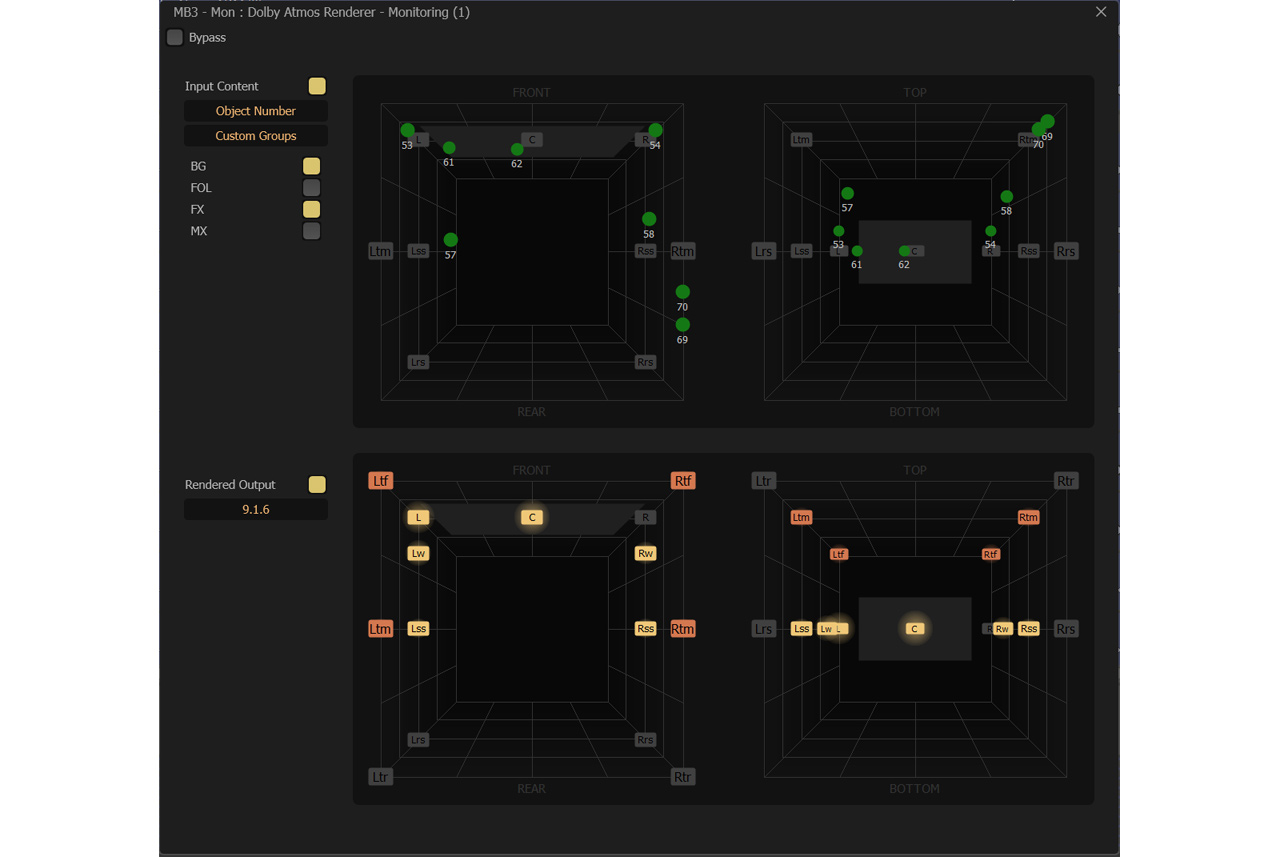
Task: Click the Lw speaker in Rendered Output front view
Action: (418, 553)
